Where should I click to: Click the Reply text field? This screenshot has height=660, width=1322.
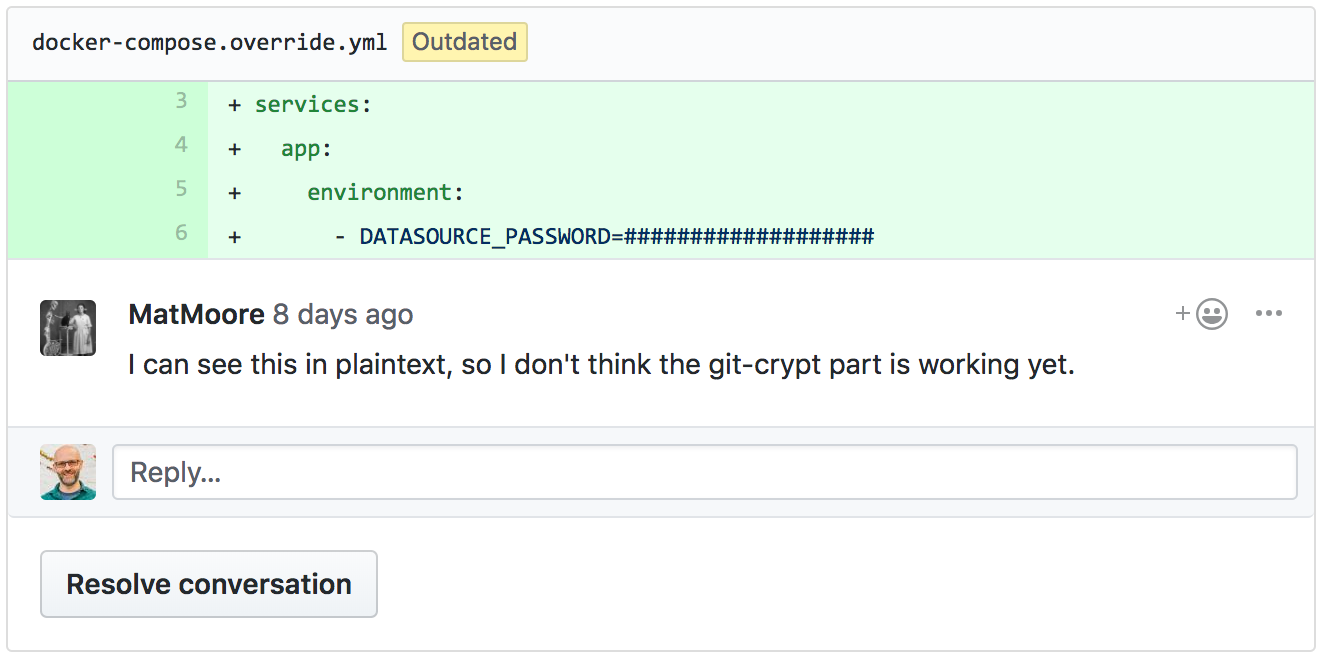[x=700, y=471]
